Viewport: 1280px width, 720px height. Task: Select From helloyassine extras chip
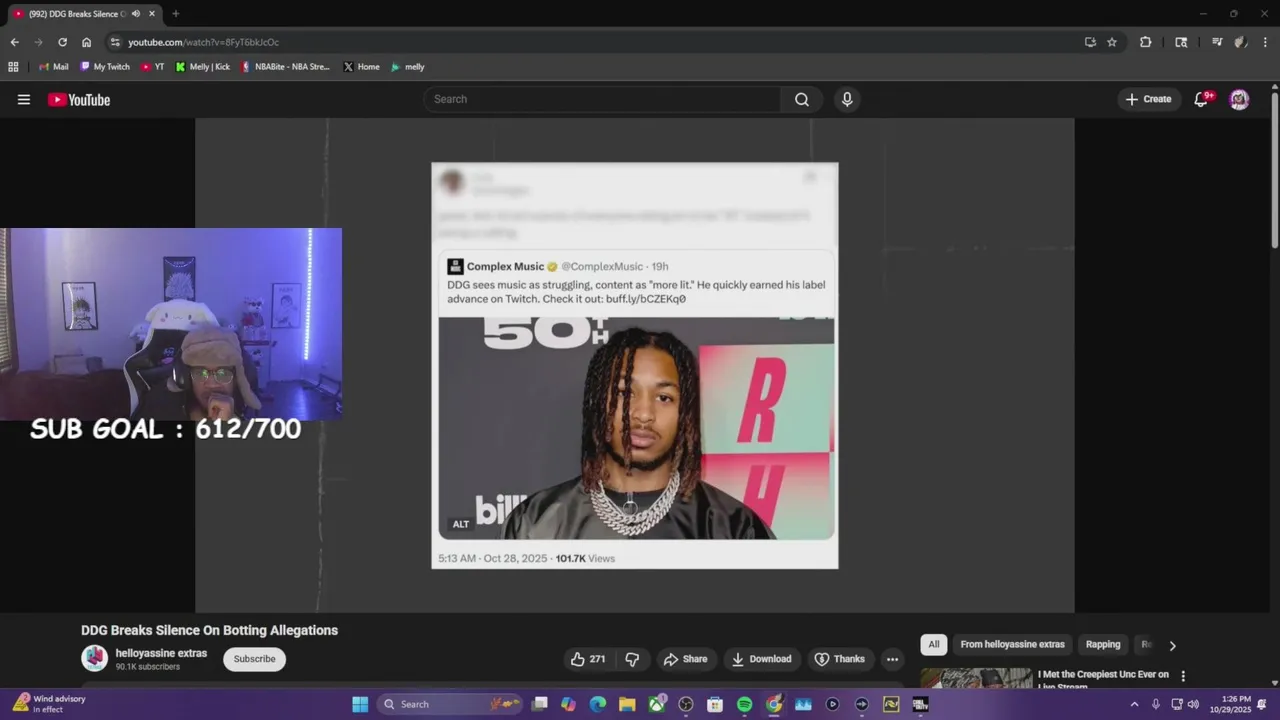click(1012, 645)
